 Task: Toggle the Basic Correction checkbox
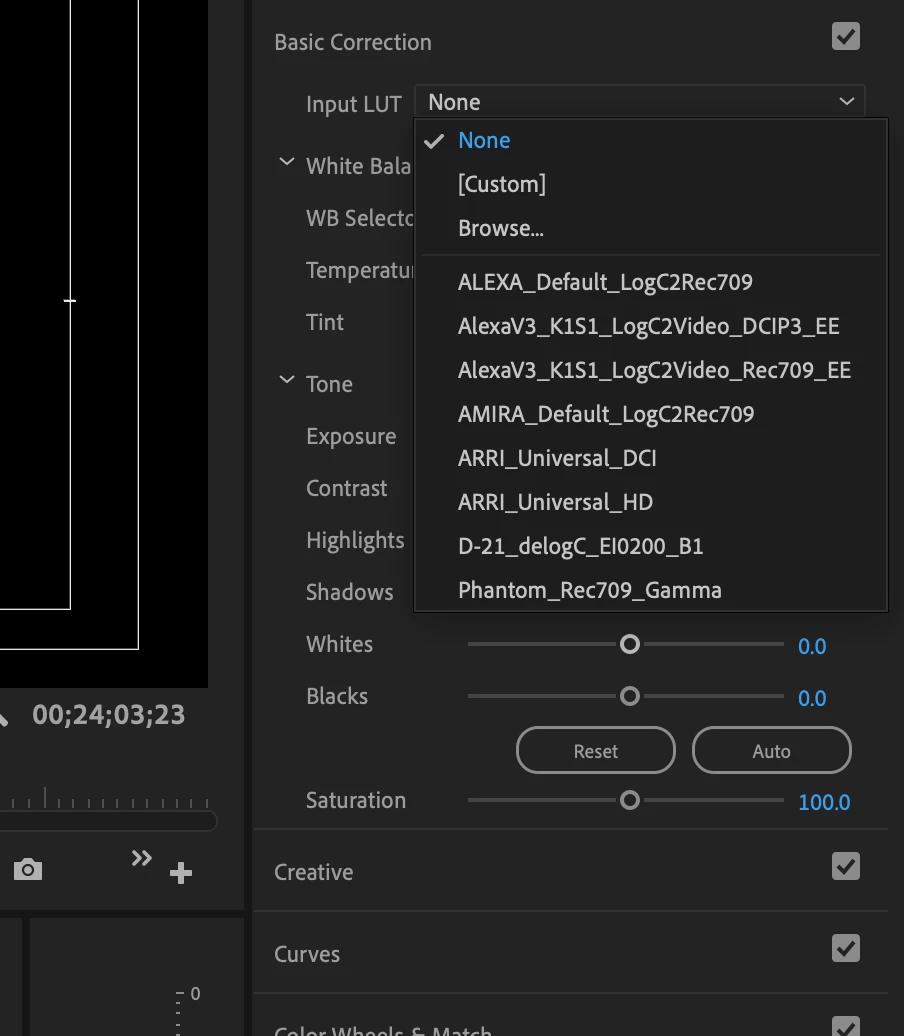coord(846,36)
